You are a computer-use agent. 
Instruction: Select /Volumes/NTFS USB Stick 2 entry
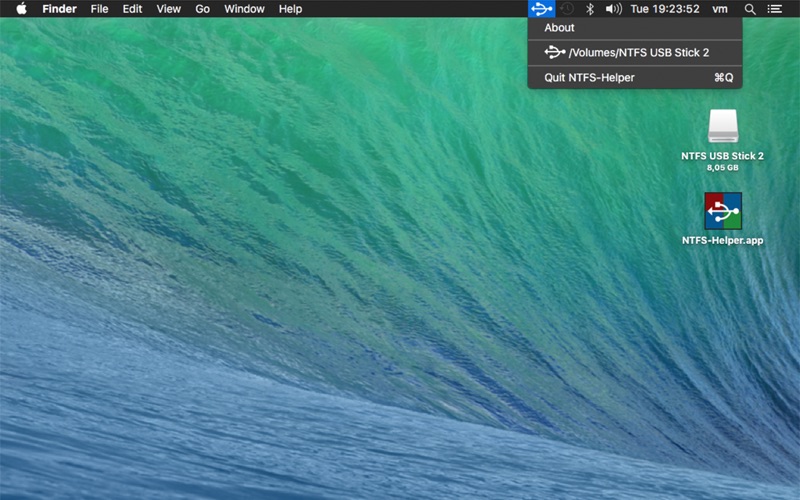pos(635,53)
